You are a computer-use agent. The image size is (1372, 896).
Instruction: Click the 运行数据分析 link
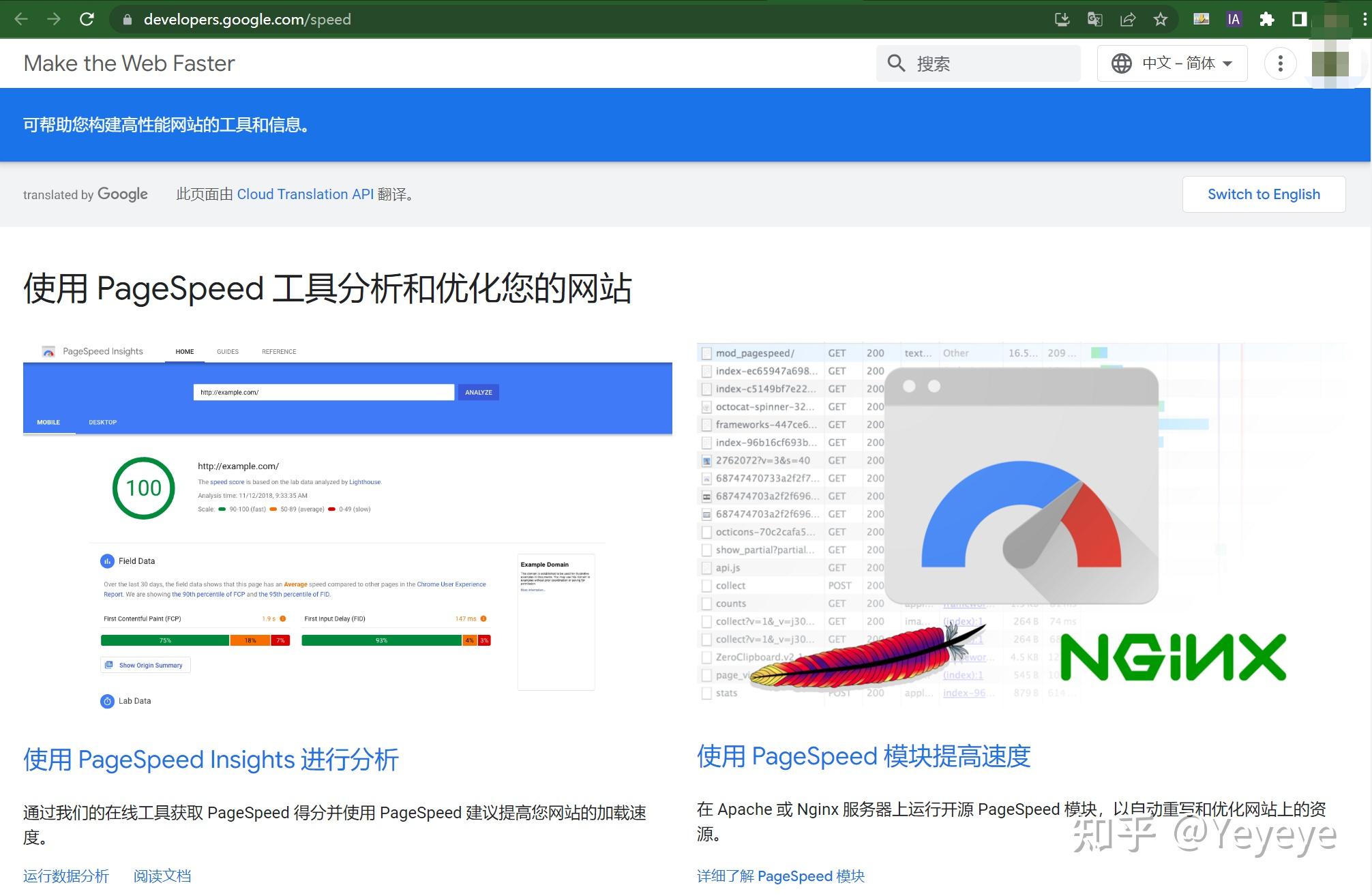pos(65,876)
